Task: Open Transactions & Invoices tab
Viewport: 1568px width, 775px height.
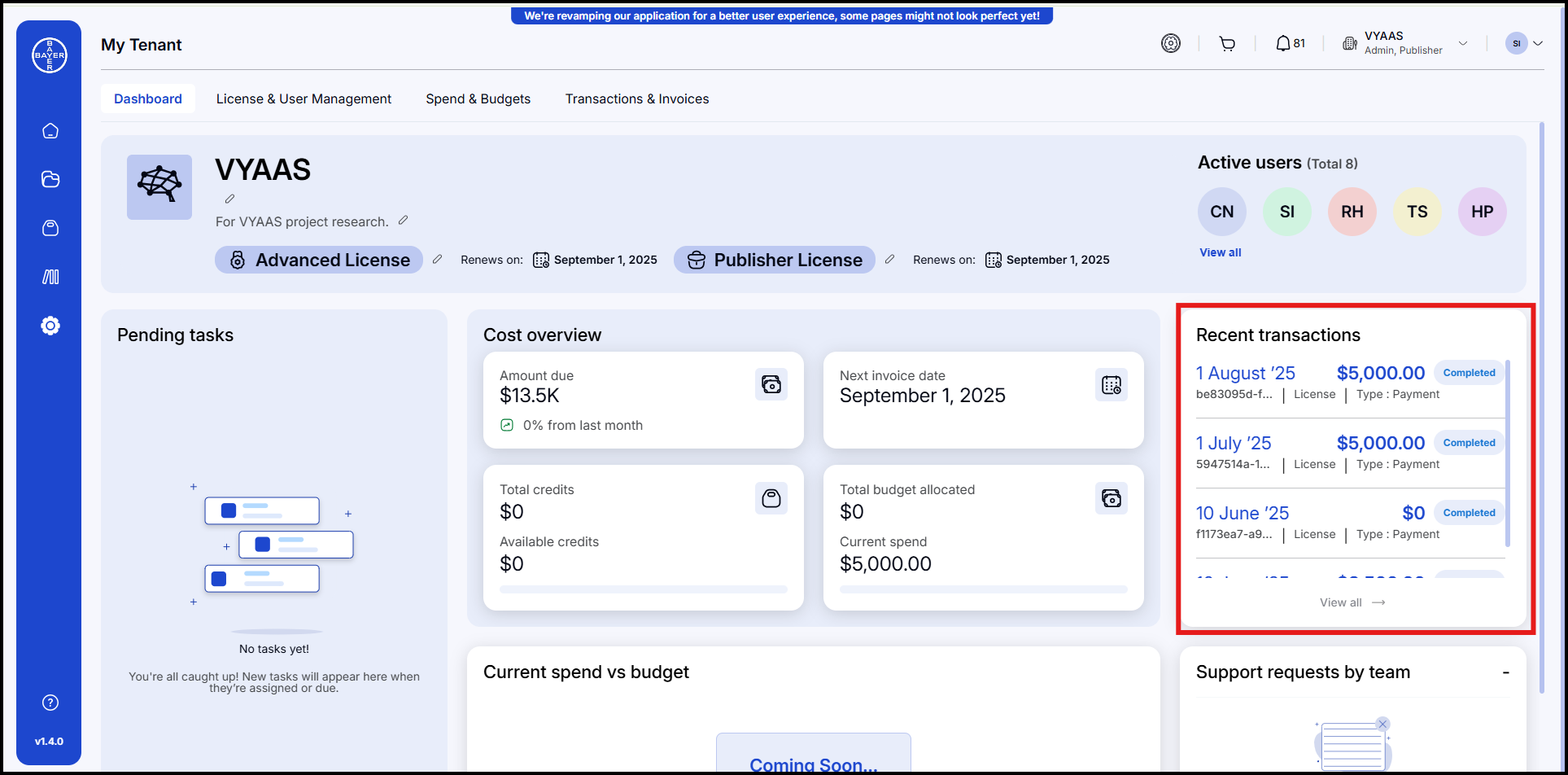Action: pyautogui.click(x=637, y=99)
